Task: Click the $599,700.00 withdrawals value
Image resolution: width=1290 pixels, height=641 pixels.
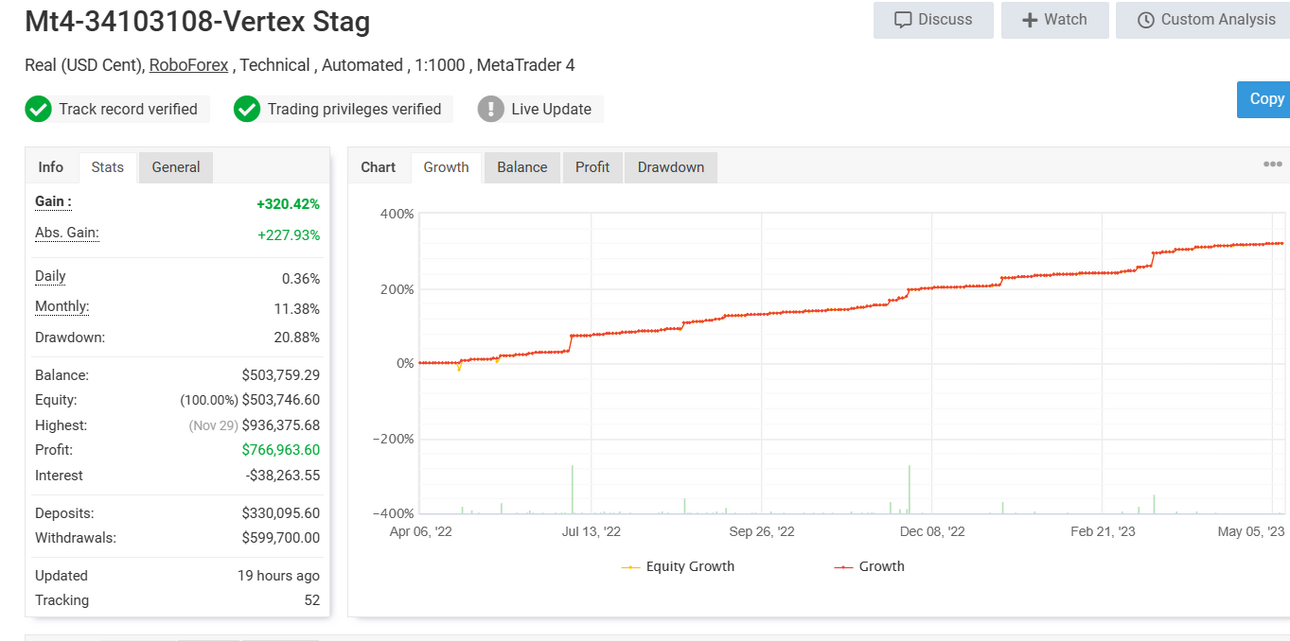Action: coord(281,538)
